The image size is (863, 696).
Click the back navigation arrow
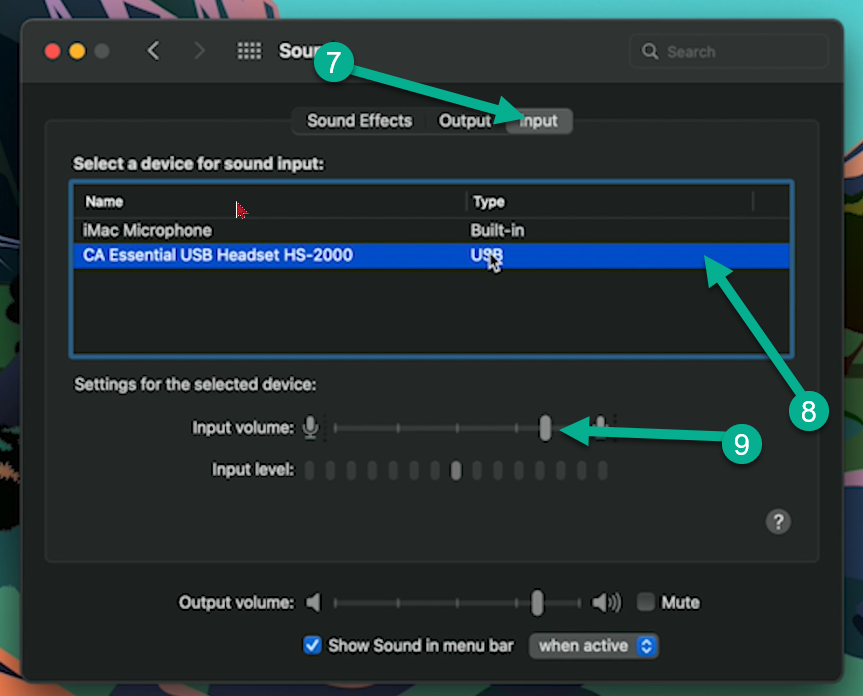(151, 50)
